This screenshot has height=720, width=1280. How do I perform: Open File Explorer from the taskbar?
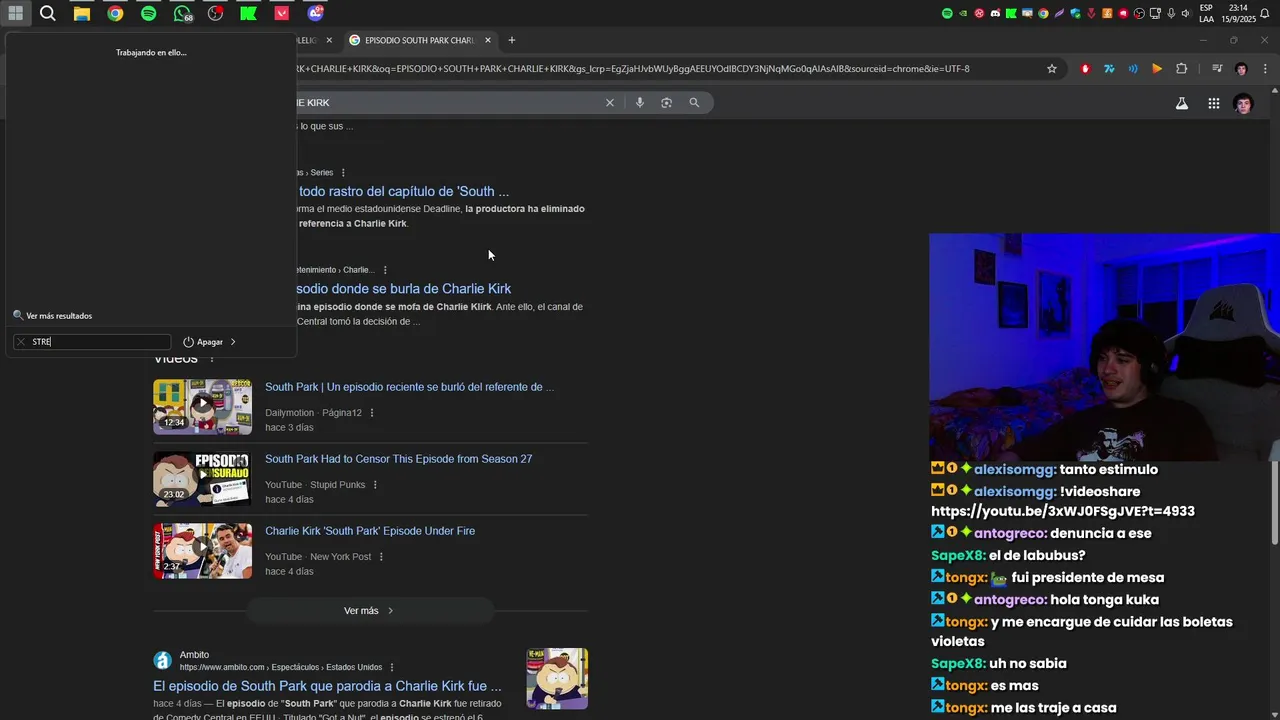coord(82,13)
